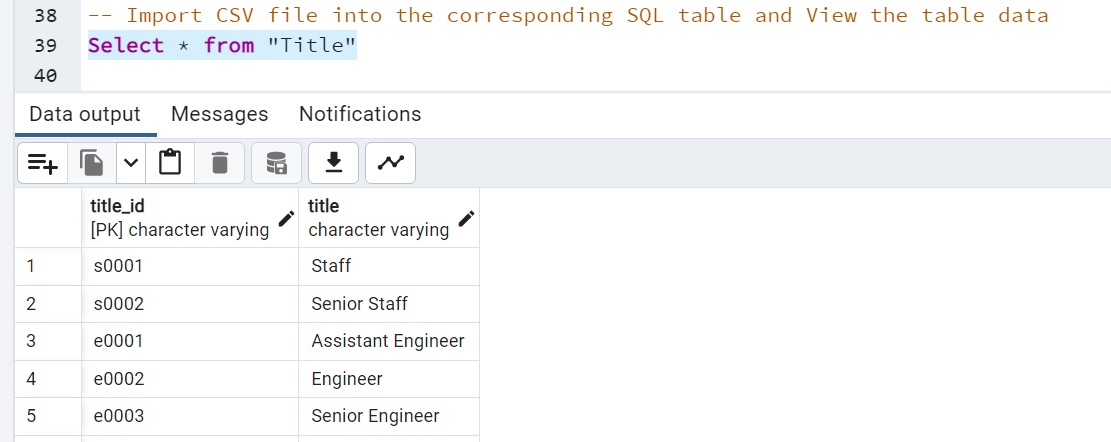Select row number 2 header
The width and height of the screenshot is (1111, 442).
pyautogui.click(x=48, y=304)
